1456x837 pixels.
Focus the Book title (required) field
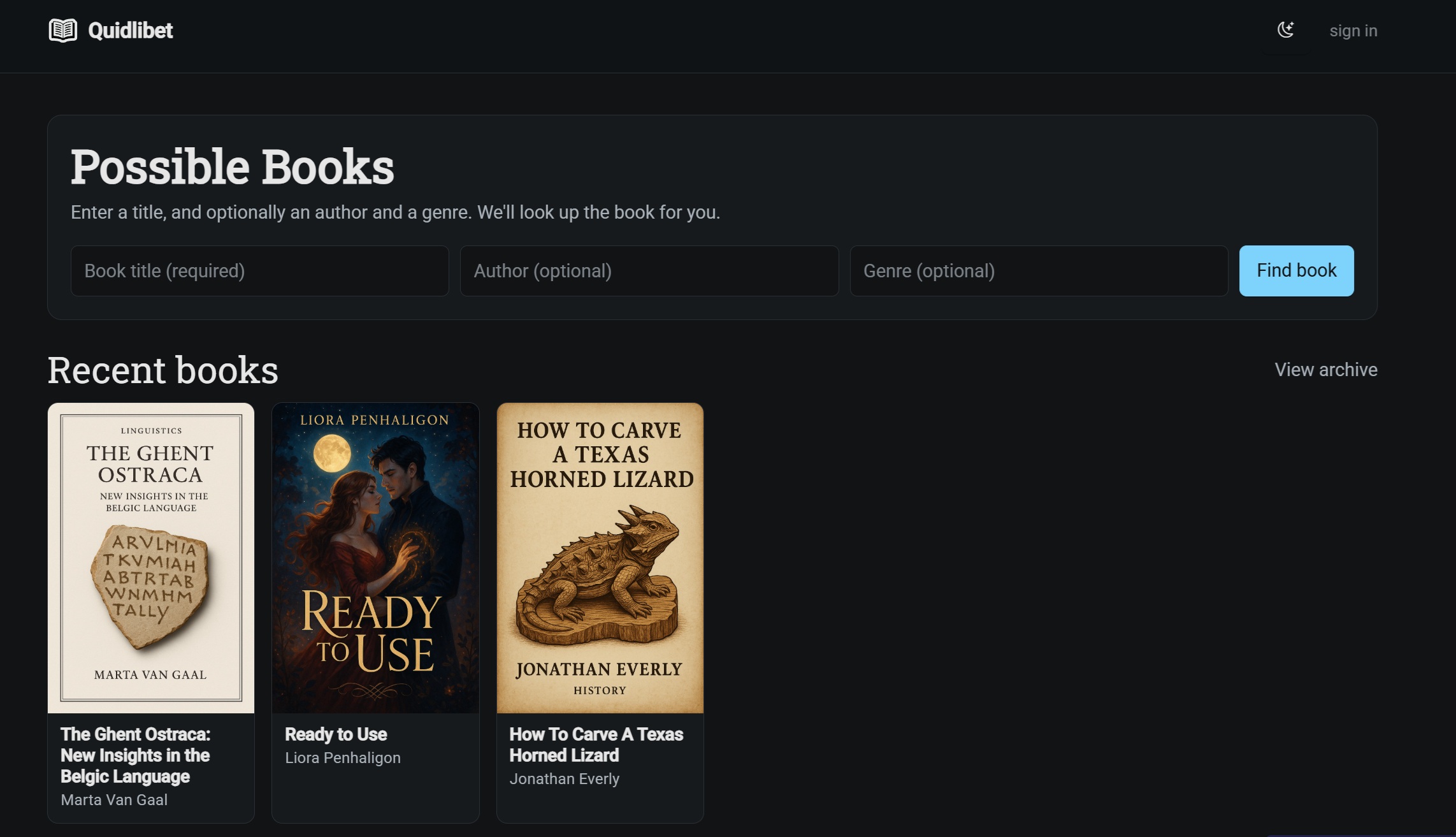click(x=259, y=271)
